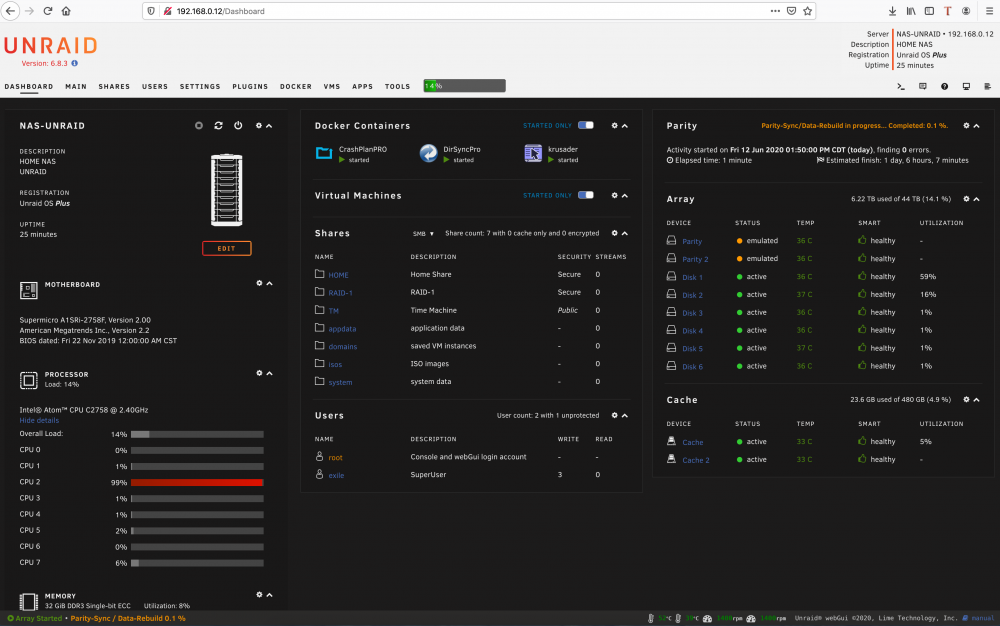Open the Parity panel settings gear
Image resolution: width=1000 pixels, height=626 pixels.
(966, 126)
